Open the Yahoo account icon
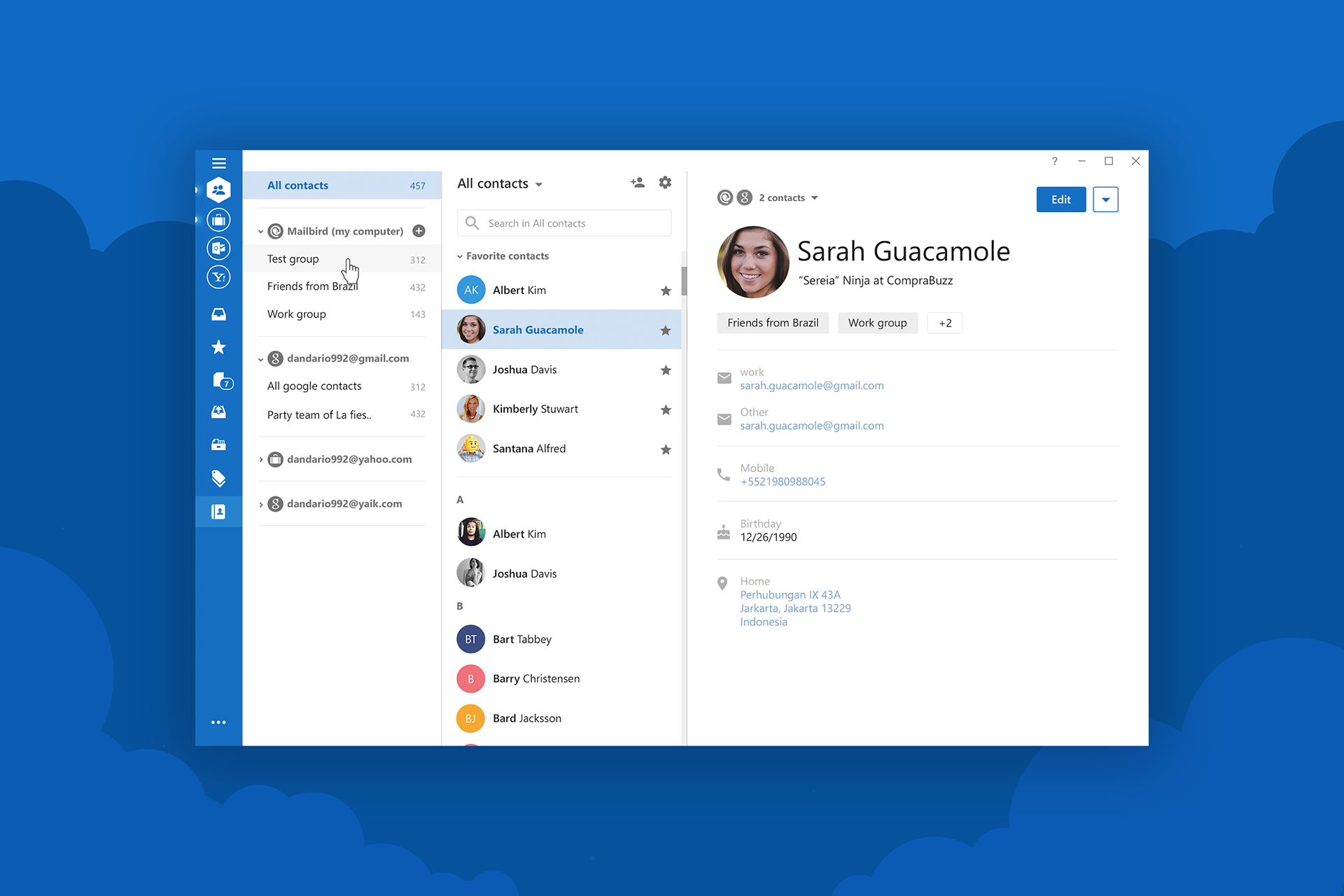This screenshot has height=896, width=1344. [218, 277]
